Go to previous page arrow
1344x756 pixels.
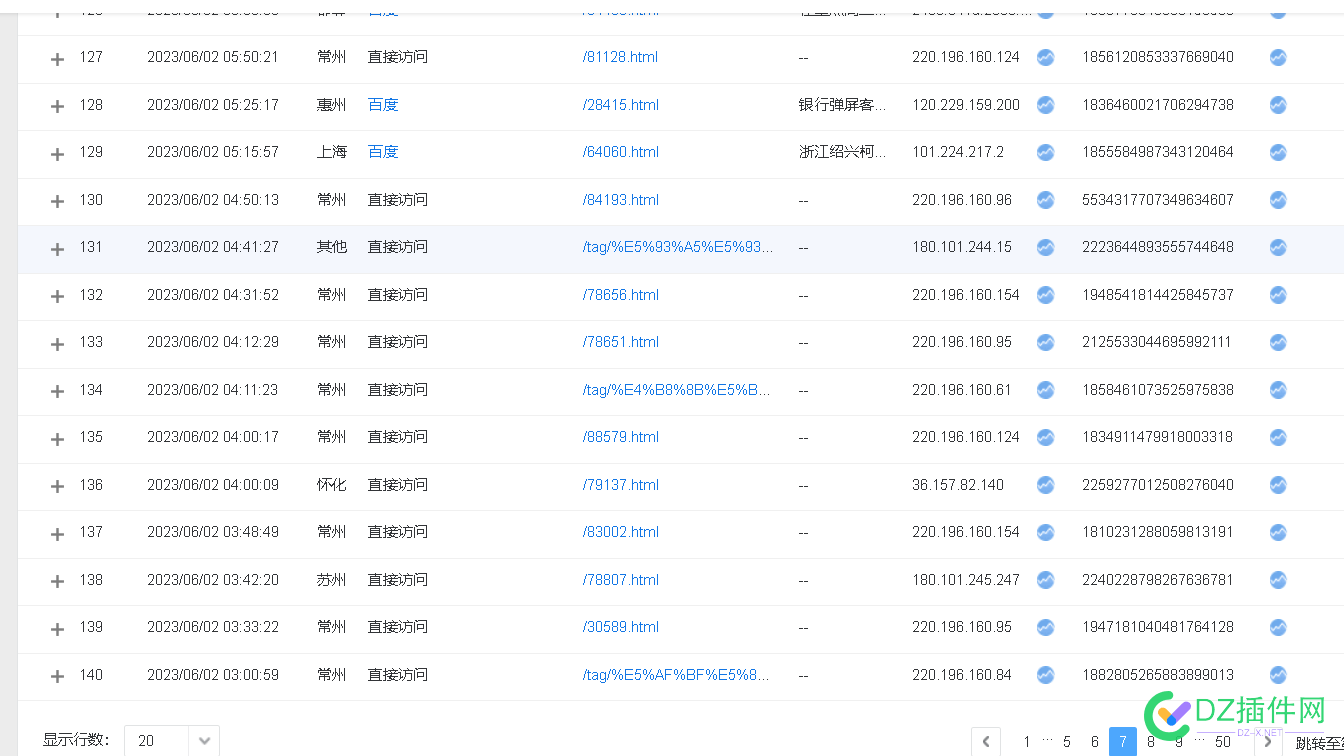986,741
